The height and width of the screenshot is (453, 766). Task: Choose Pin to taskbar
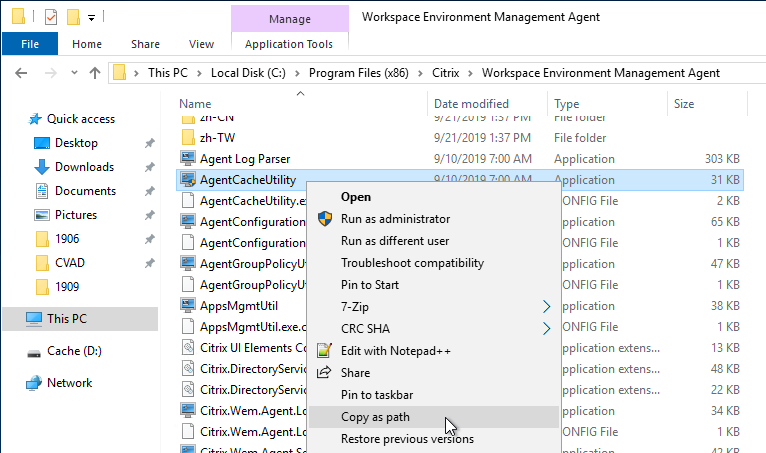(434, 395)
